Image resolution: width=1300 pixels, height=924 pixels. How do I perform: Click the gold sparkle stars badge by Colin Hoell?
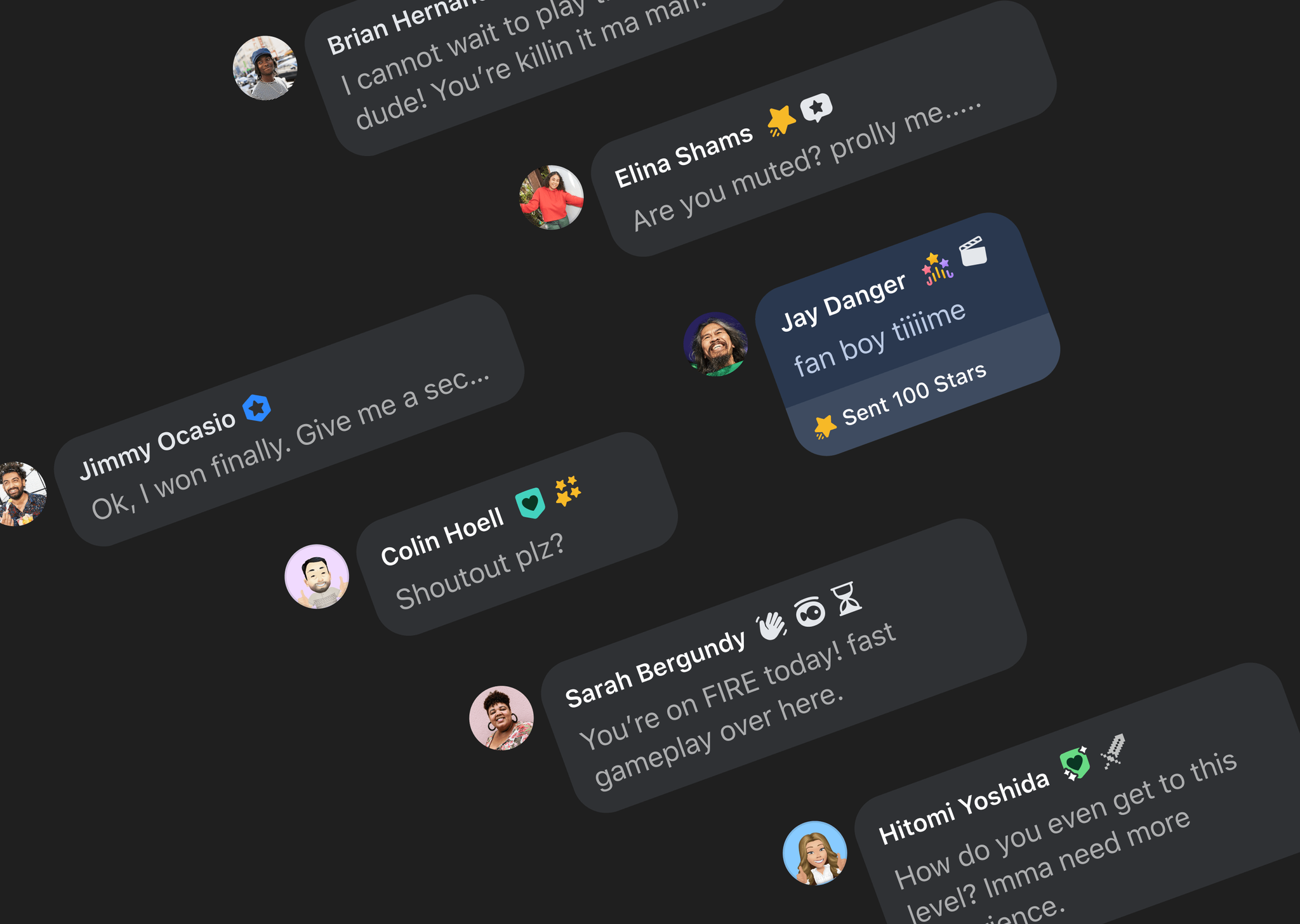click(567, 491)
